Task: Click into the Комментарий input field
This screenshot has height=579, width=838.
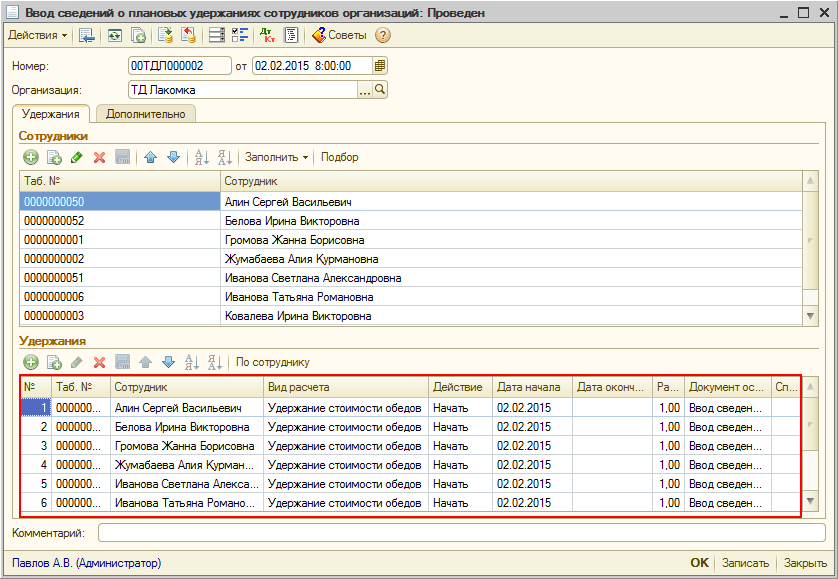Action: click(x=460, y=533)
